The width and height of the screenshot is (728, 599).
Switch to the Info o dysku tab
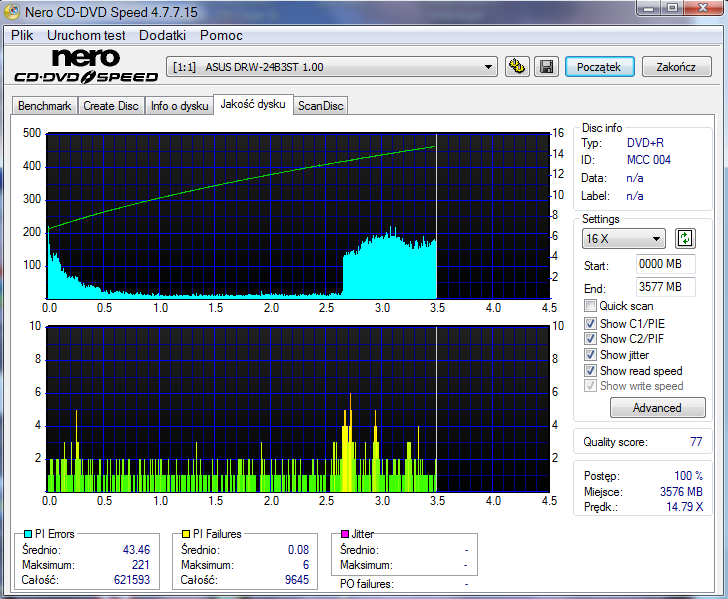(179, 106)
